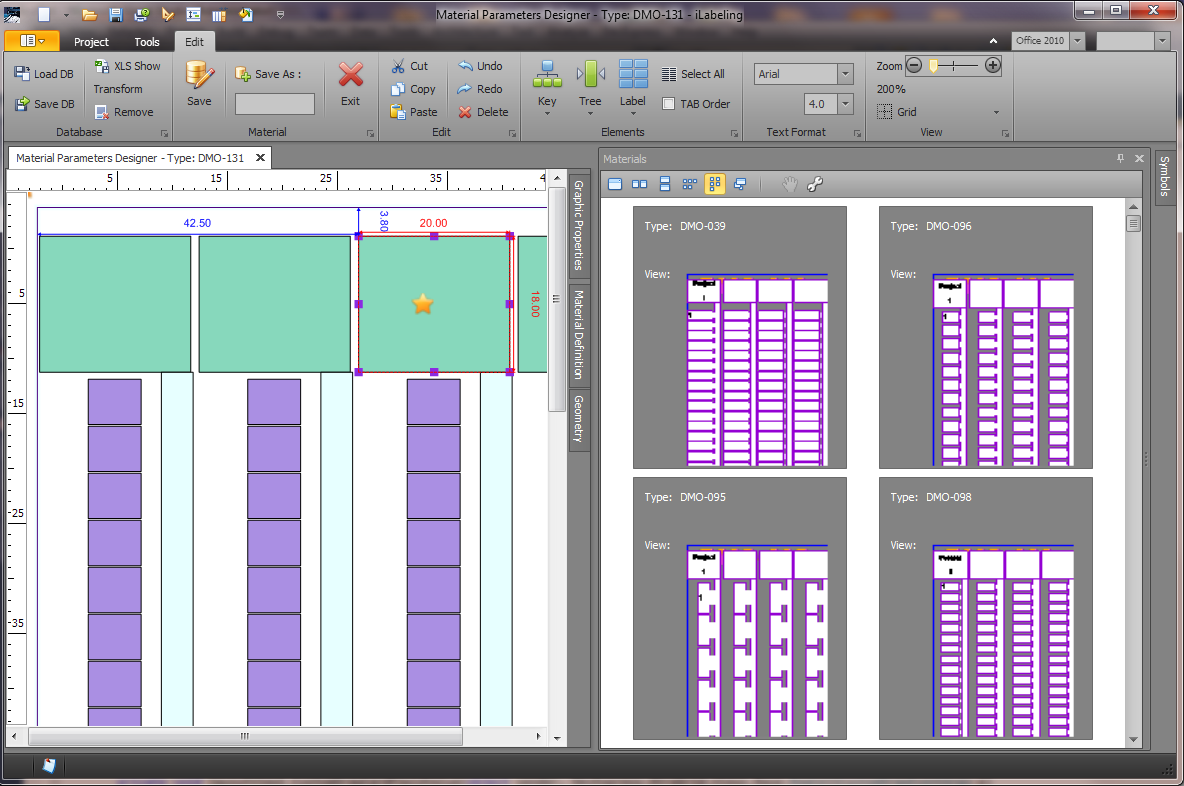Select the DMO-095 material thumbnail
This screenshot has height=786, width=1184.
740,609
